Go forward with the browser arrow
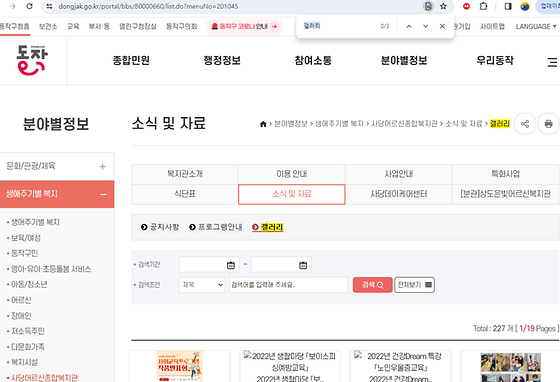 click(x=12, y=6)
